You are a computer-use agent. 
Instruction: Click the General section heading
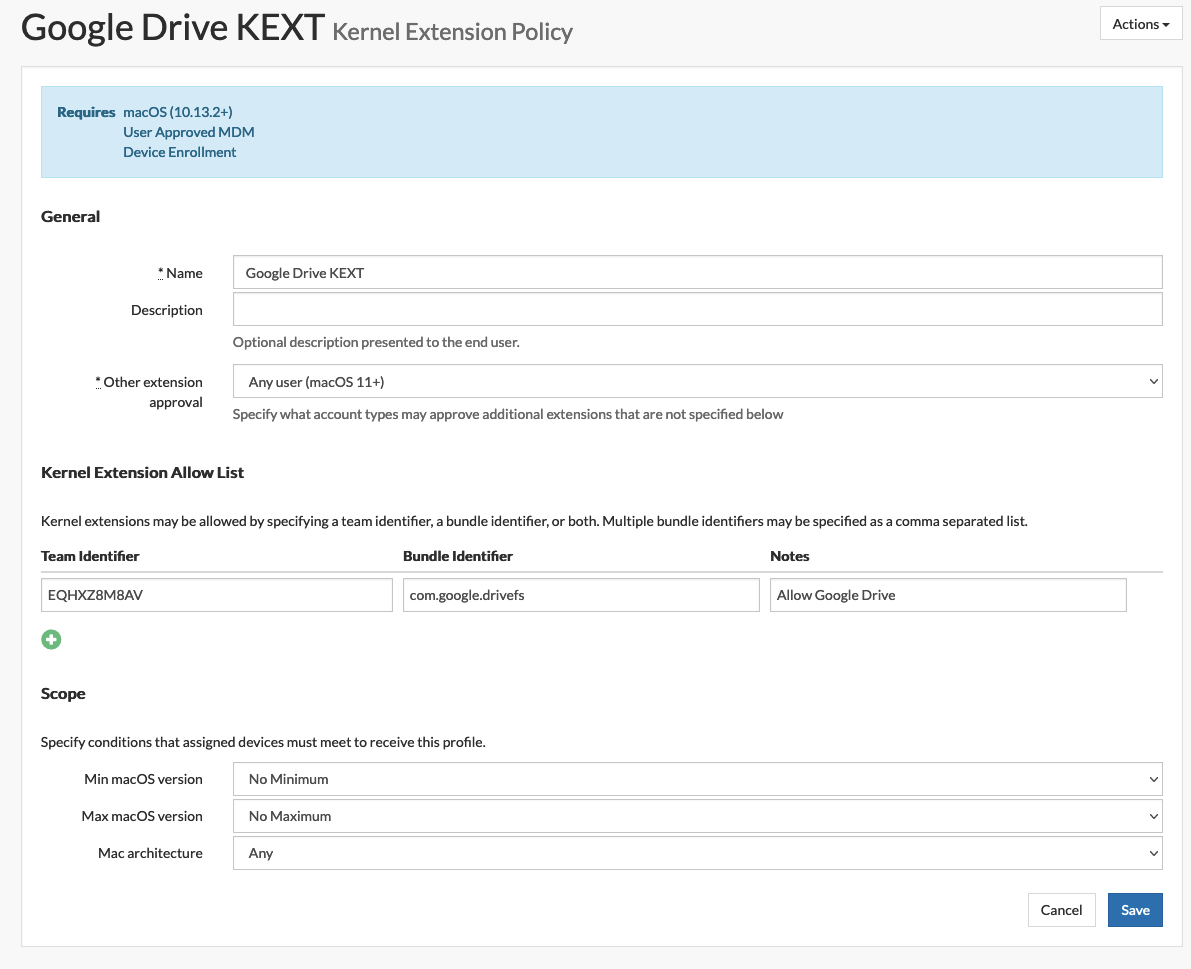70,216
